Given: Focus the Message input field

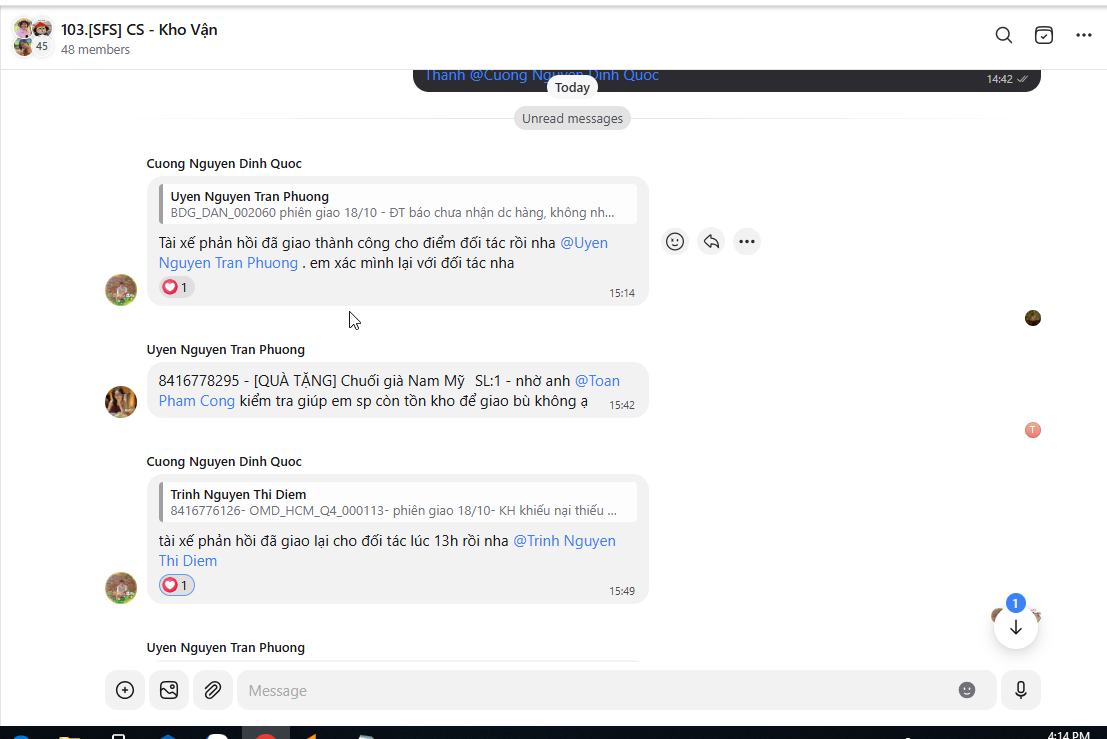Looking at the screenshot, I should 597,690.
